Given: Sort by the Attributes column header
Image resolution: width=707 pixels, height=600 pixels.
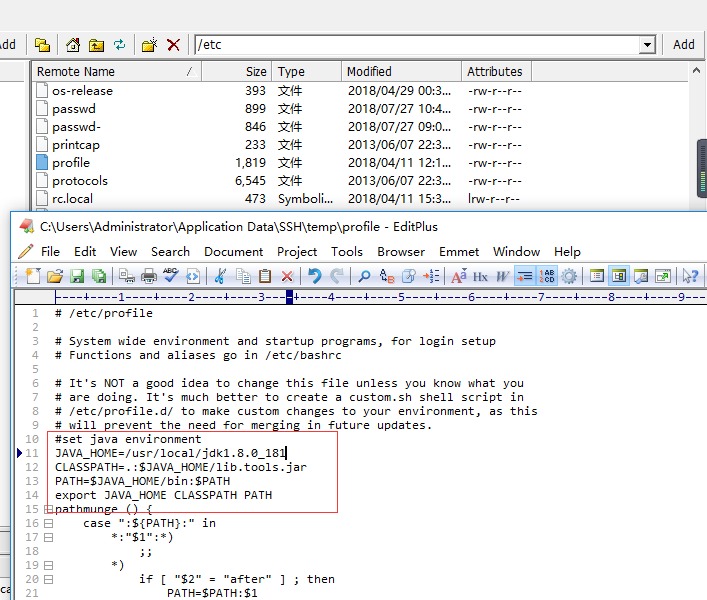Looking at the screenshot, I should pyautogui.click(x=496, y=72).
